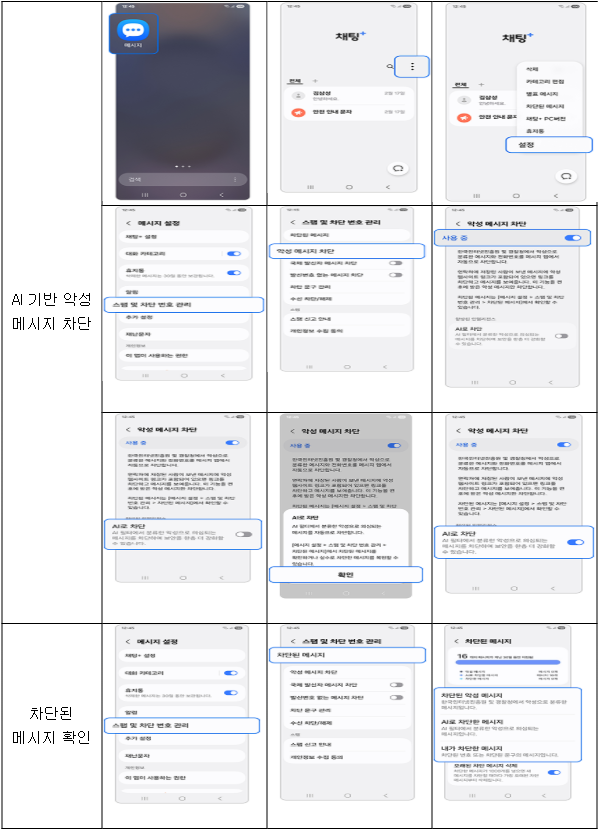Go back from 메시지 설정 in the 차단된 메시지 확인 section
Viewport: 601px width, 831px height.
(x=128, y=642)
